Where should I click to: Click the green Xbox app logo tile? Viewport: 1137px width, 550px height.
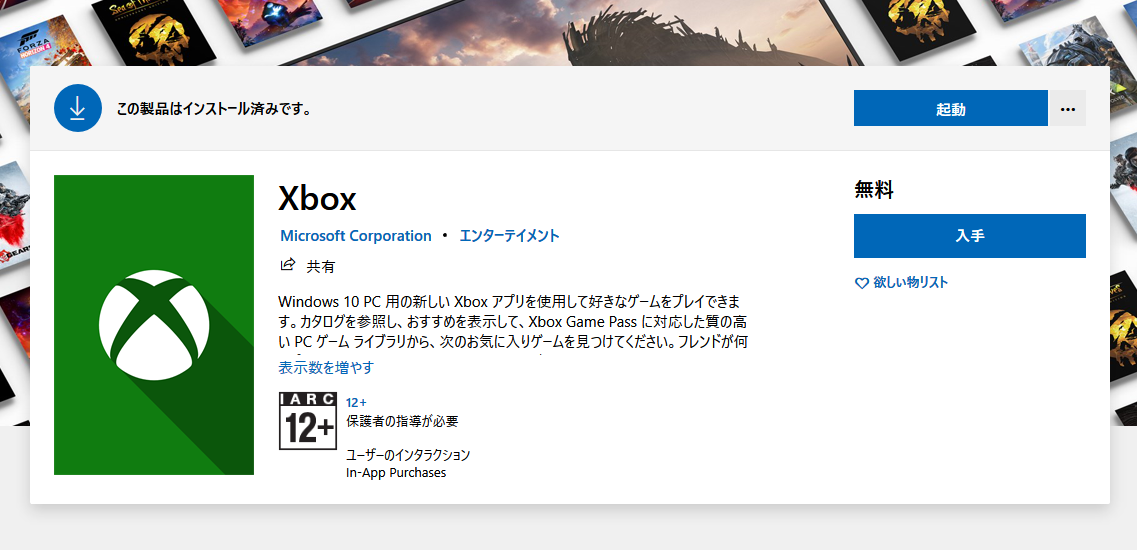(154, 325)
